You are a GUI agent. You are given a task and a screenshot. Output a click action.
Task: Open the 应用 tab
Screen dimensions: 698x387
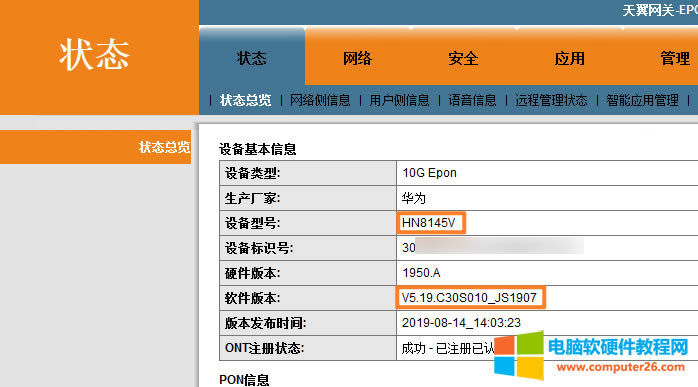569,58
